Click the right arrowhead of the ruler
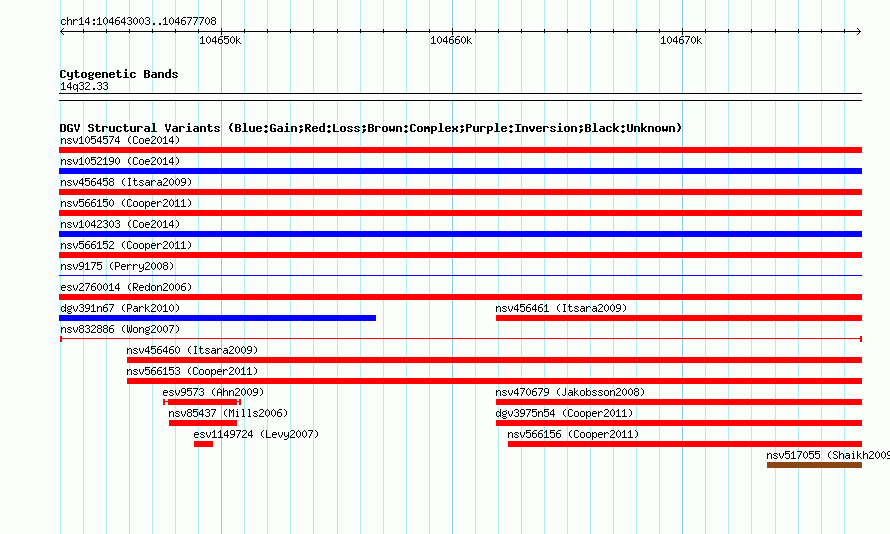The width and height of the screenshot is (890, 534). [x=859, y=31]
